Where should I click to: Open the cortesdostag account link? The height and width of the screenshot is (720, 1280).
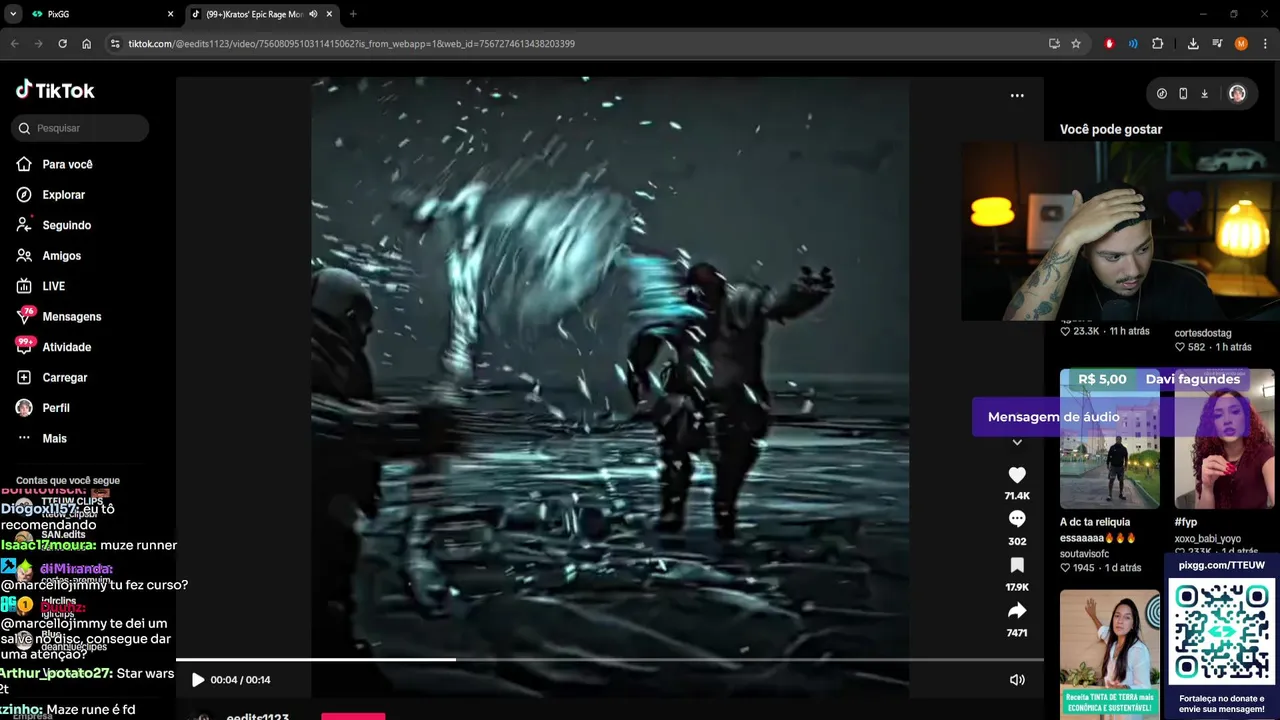1203,333
